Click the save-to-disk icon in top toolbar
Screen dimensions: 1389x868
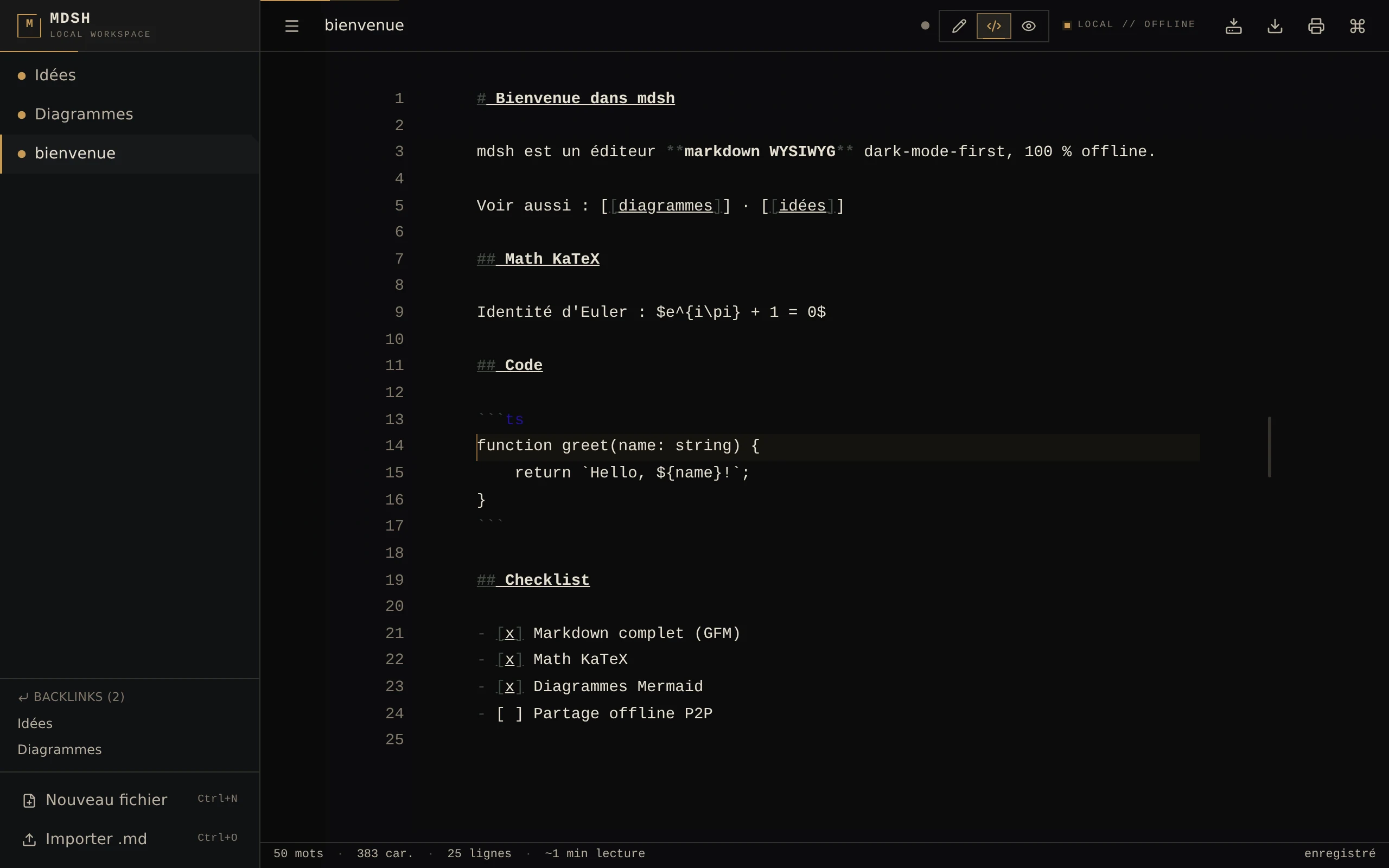tap(1233, 26)
